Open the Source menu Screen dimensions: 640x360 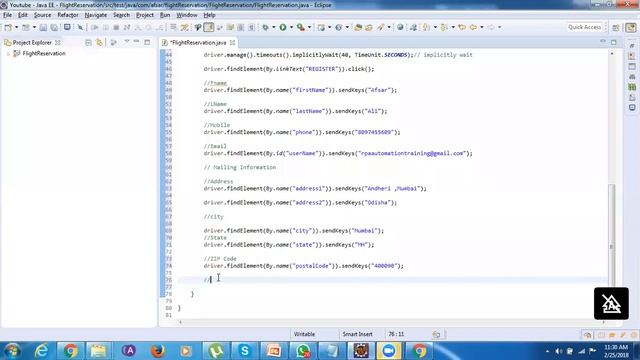[42, 15]
